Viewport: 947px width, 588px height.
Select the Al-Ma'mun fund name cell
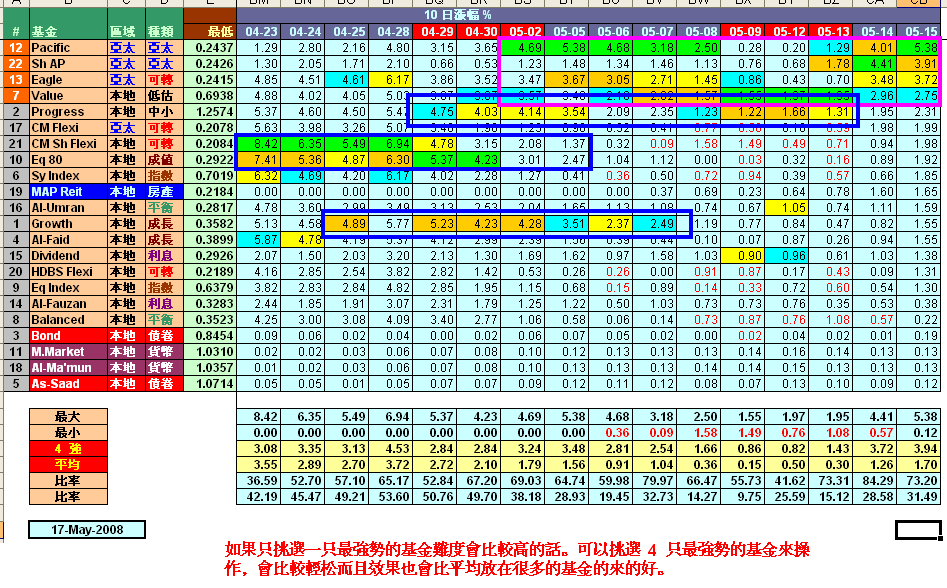pos(68,368)
